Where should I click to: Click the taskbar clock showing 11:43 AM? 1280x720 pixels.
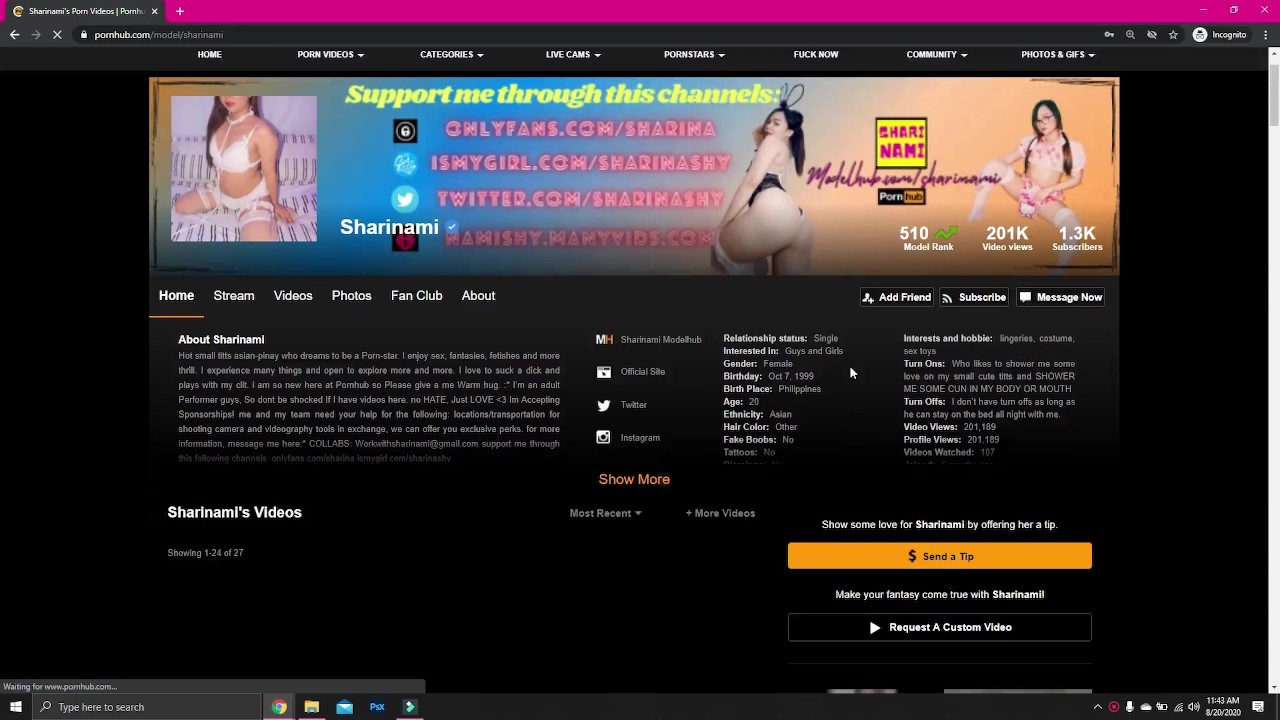(1223, 707)
